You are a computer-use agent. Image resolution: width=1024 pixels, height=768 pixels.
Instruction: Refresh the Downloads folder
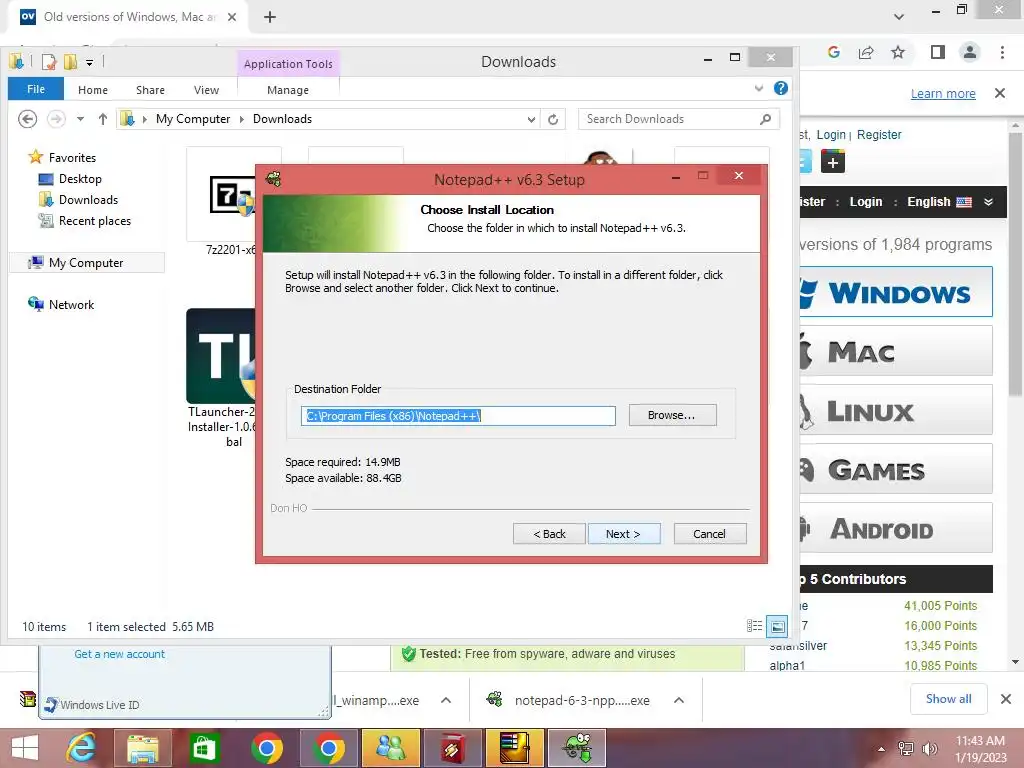[x=553, y=120]
